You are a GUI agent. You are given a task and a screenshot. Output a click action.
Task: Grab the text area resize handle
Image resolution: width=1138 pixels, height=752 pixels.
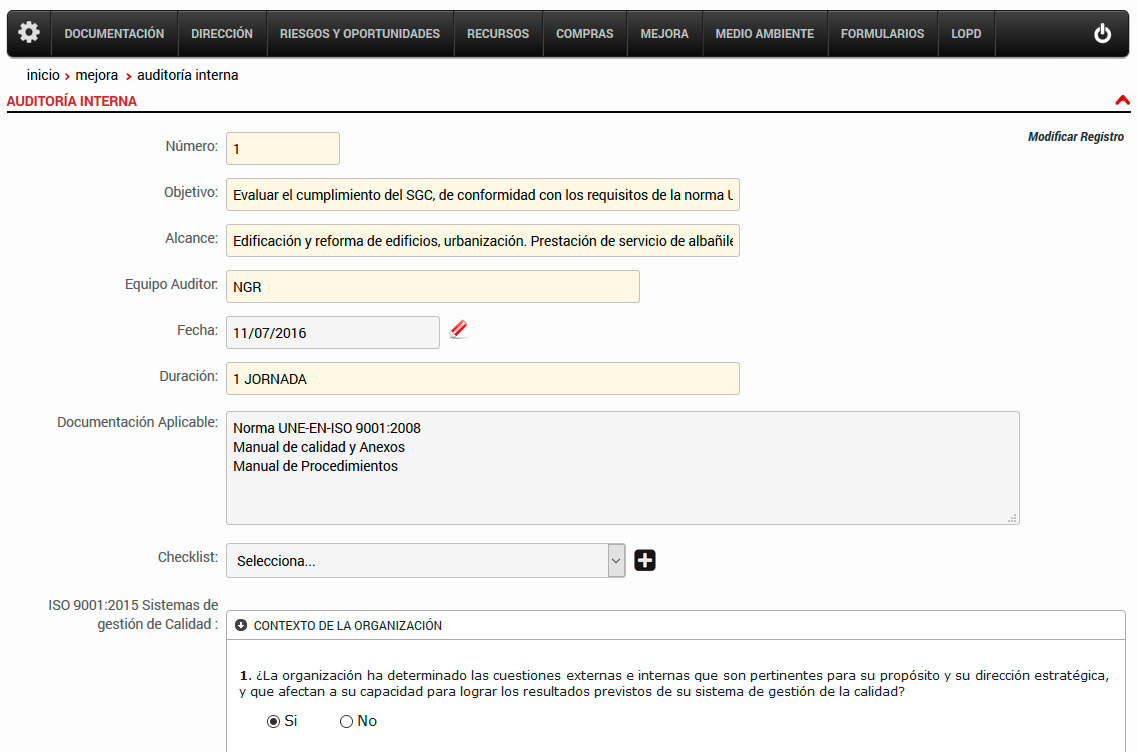1012,518
